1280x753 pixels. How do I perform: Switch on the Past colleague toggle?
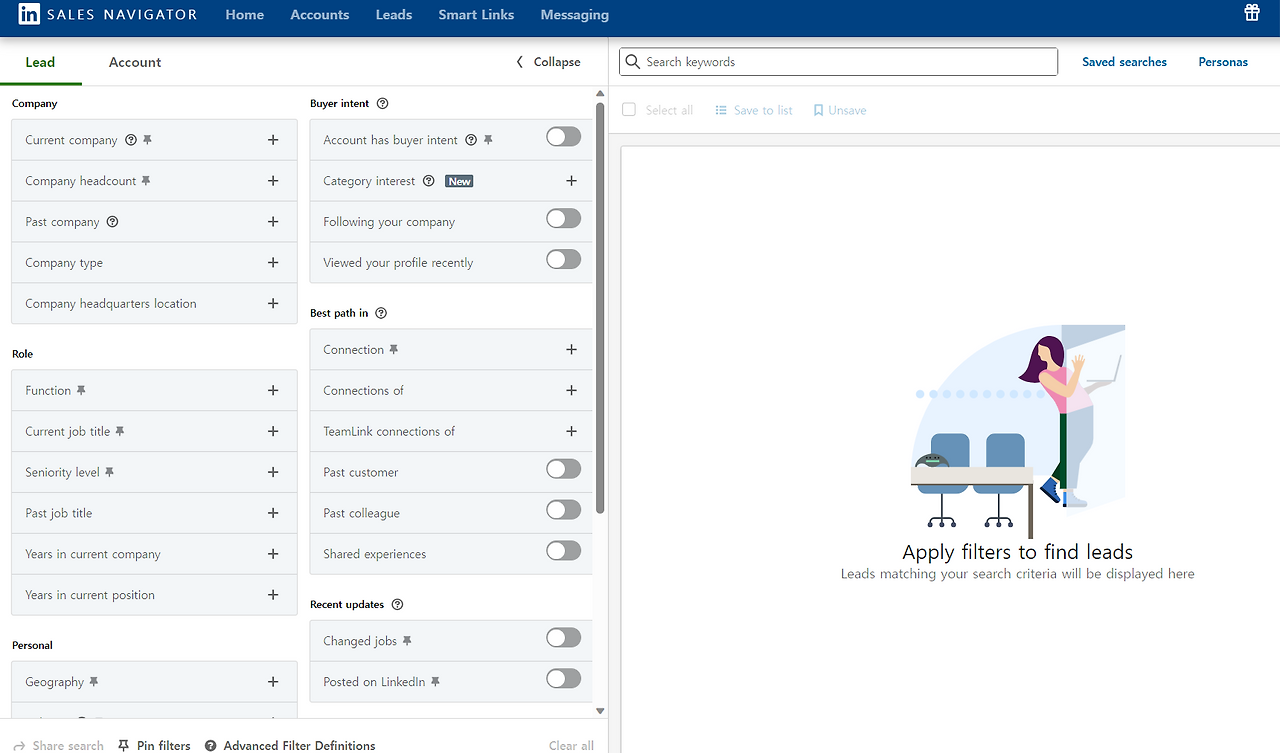click(564, 509)
